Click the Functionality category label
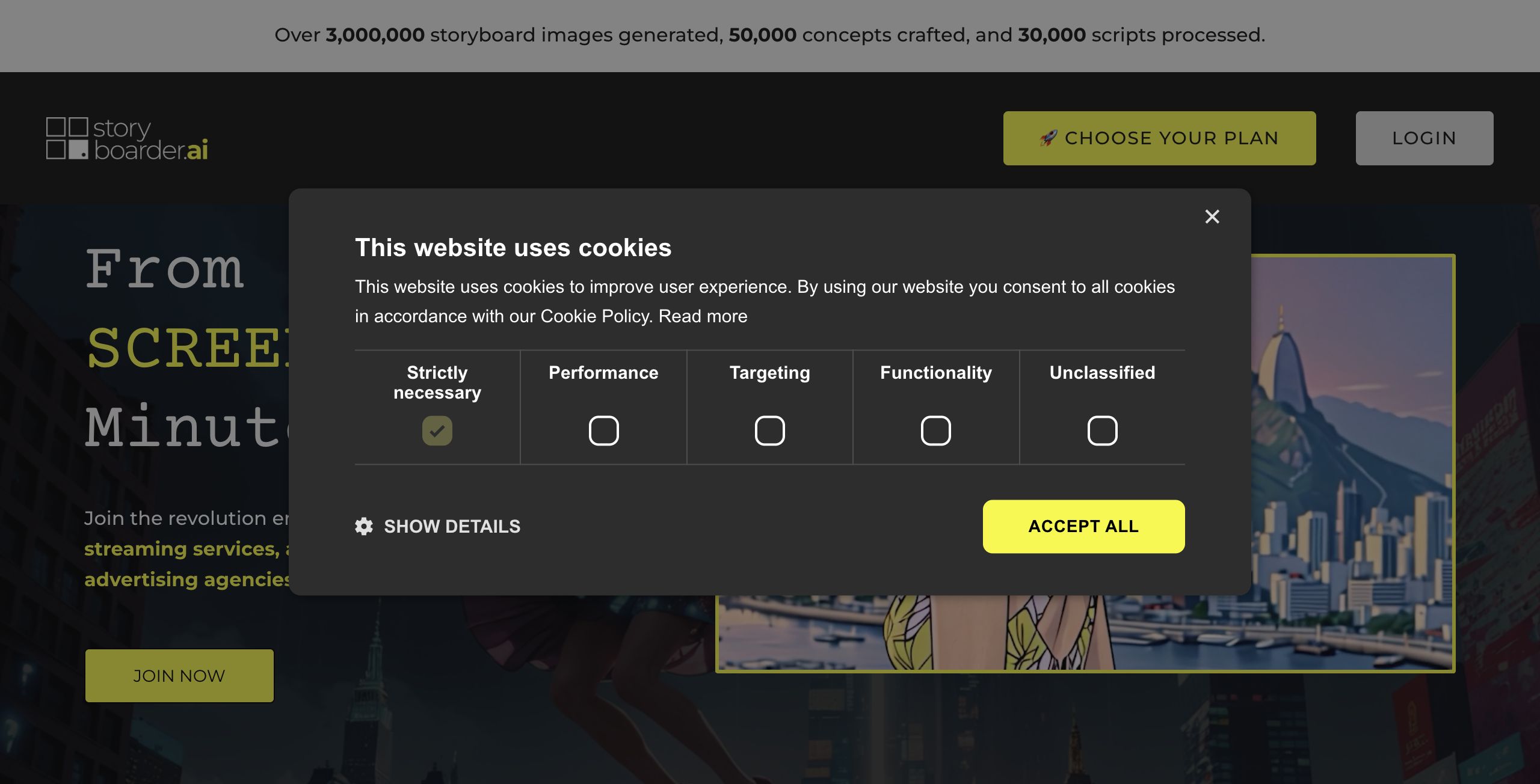The image size is (1540, 784). [x=936, y=373]
